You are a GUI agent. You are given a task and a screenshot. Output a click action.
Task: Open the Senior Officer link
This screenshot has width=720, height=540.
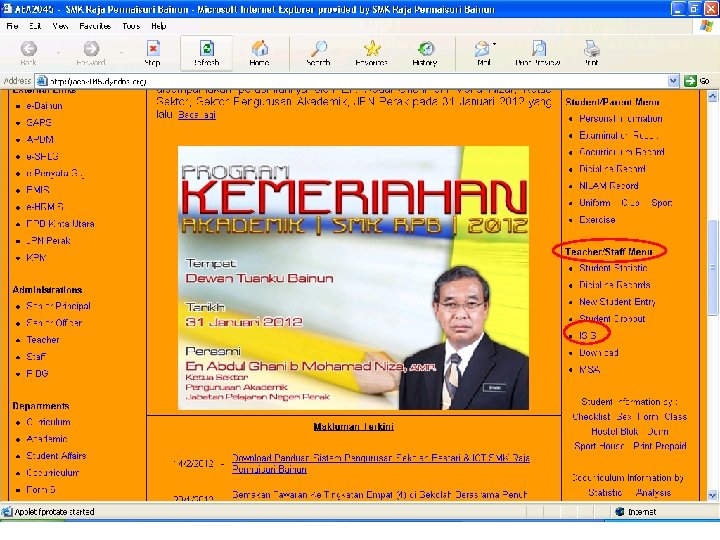(54, 323)
